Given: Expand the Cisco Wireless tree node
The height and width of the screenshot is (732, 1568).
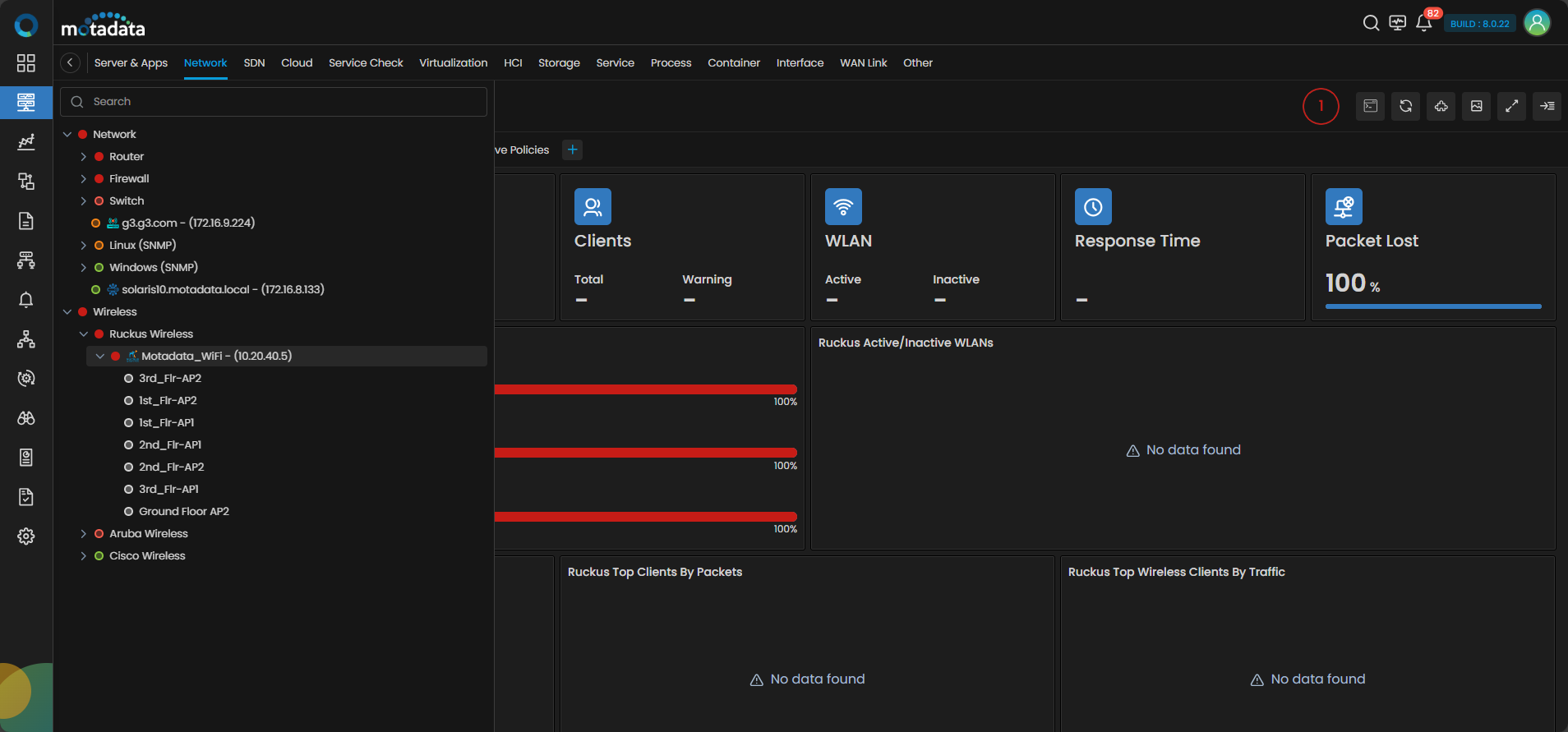Looking at the screenshot, I should [83, 556].
